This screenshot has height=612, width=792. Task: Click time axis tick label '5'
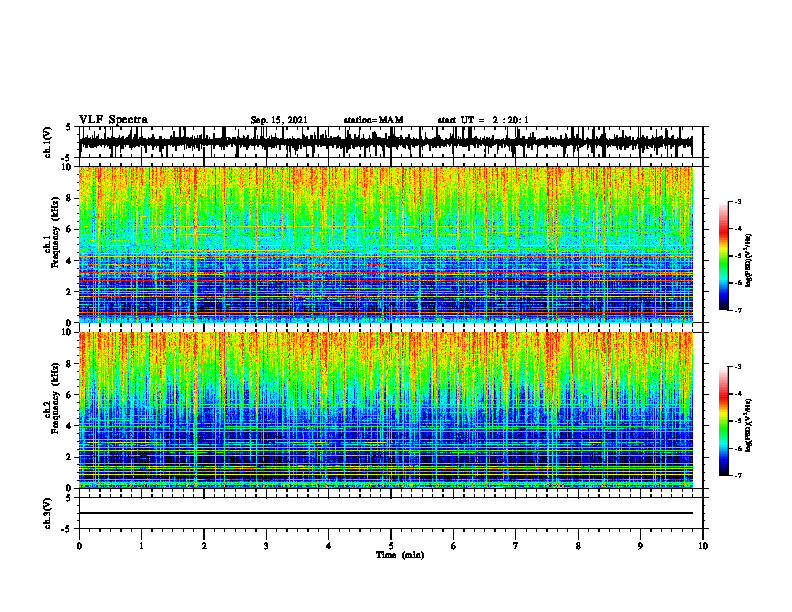(x=391, y=546)
